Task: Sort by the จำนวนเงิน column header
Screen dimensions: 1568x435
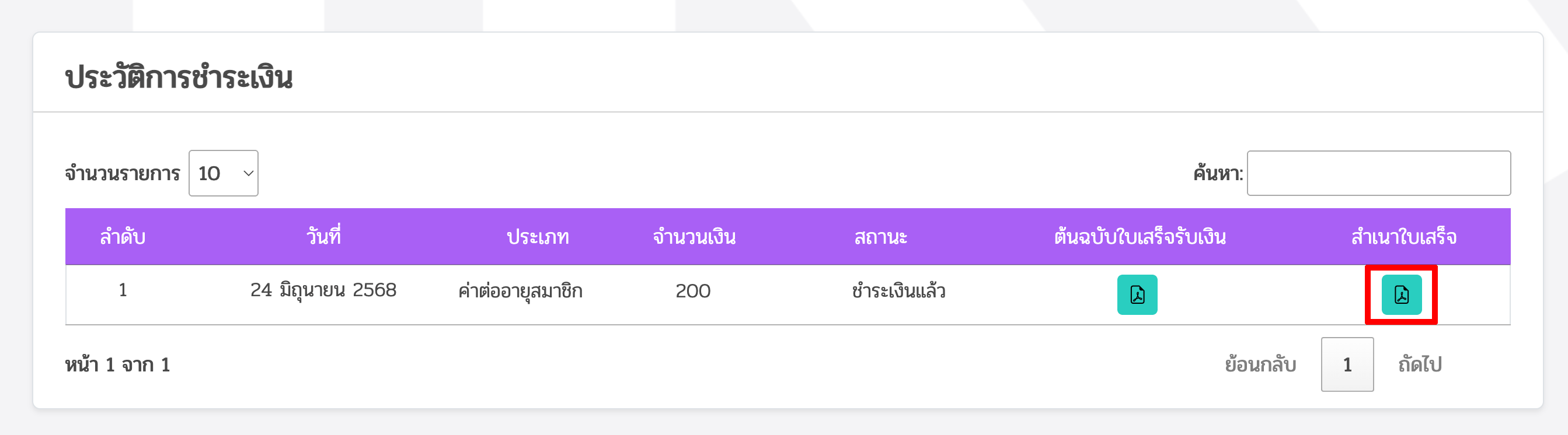Action: 694,237
